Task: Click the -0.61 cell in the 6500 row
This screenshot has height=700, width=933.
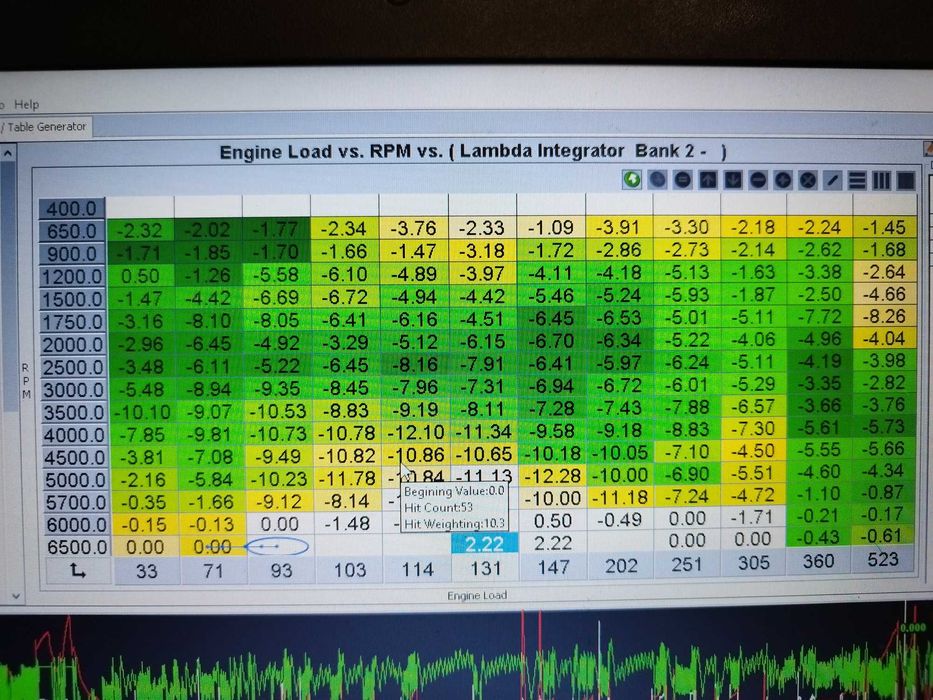Action: (883, 536)
